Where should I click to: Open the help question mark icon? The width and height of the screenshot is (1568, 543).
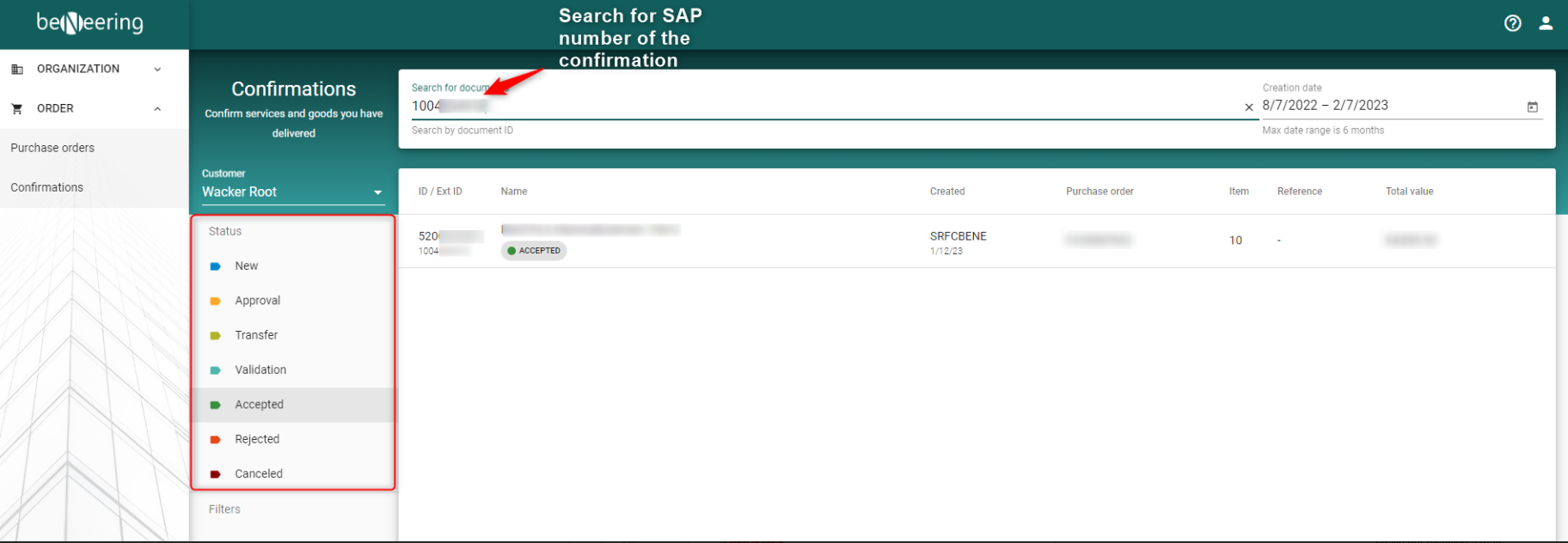pyautogui.click(x=1512, y=23)
